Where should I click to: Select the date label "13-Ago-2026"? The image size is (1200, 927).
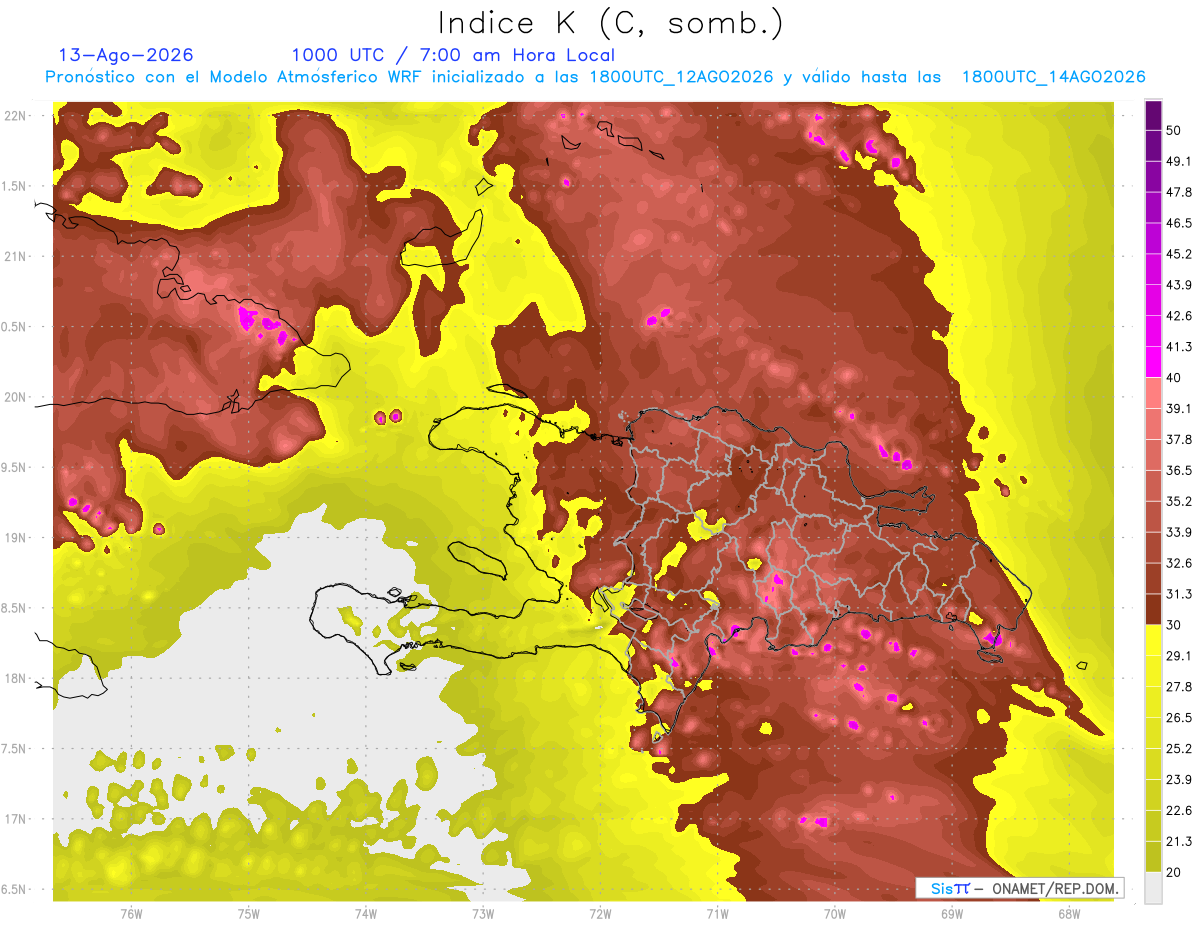click(126, 55)
